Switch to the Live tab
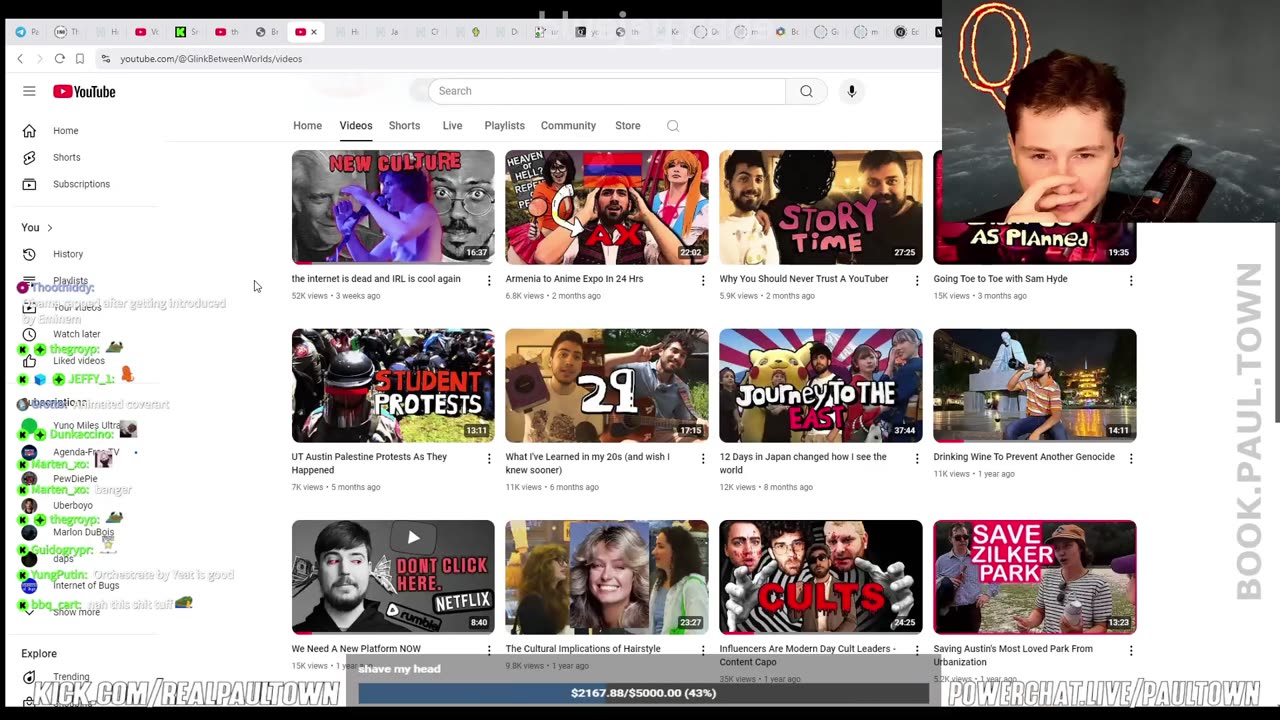Screen dimensions: 1280x720 click(x=452, y=126)
